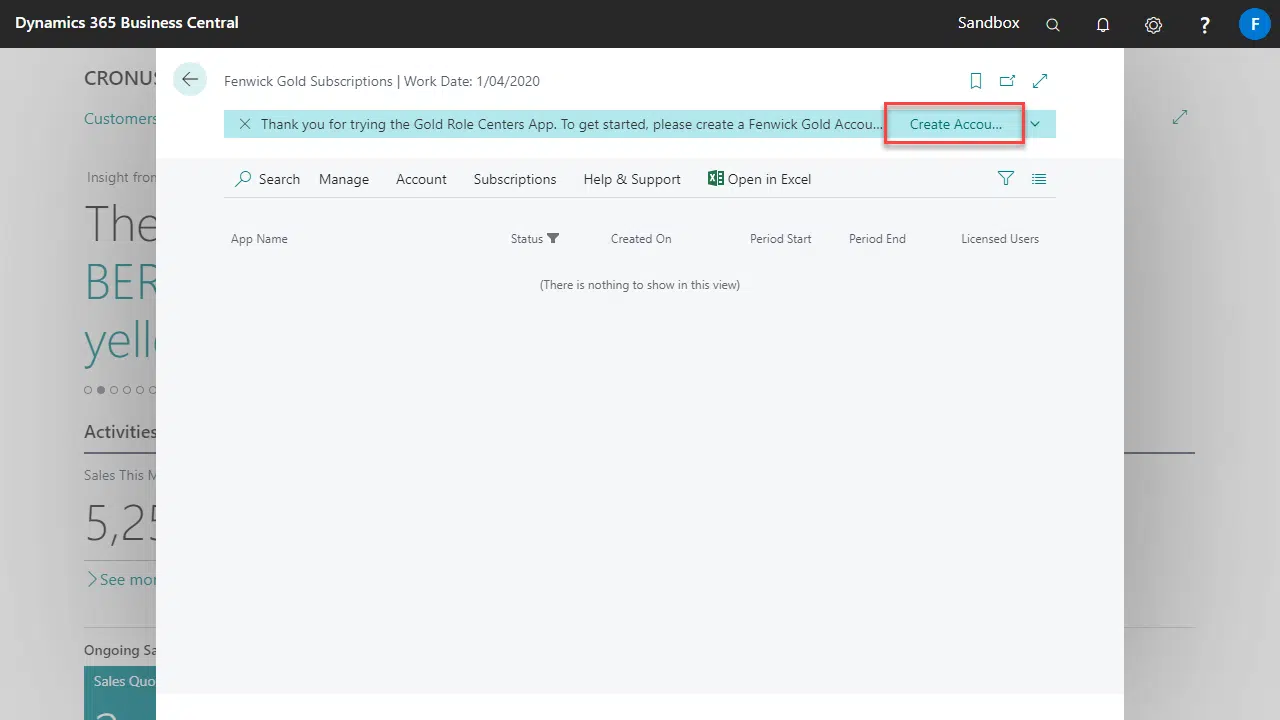Click Open in Excel
Screen dimensions: 1280x720
(759, 179)
